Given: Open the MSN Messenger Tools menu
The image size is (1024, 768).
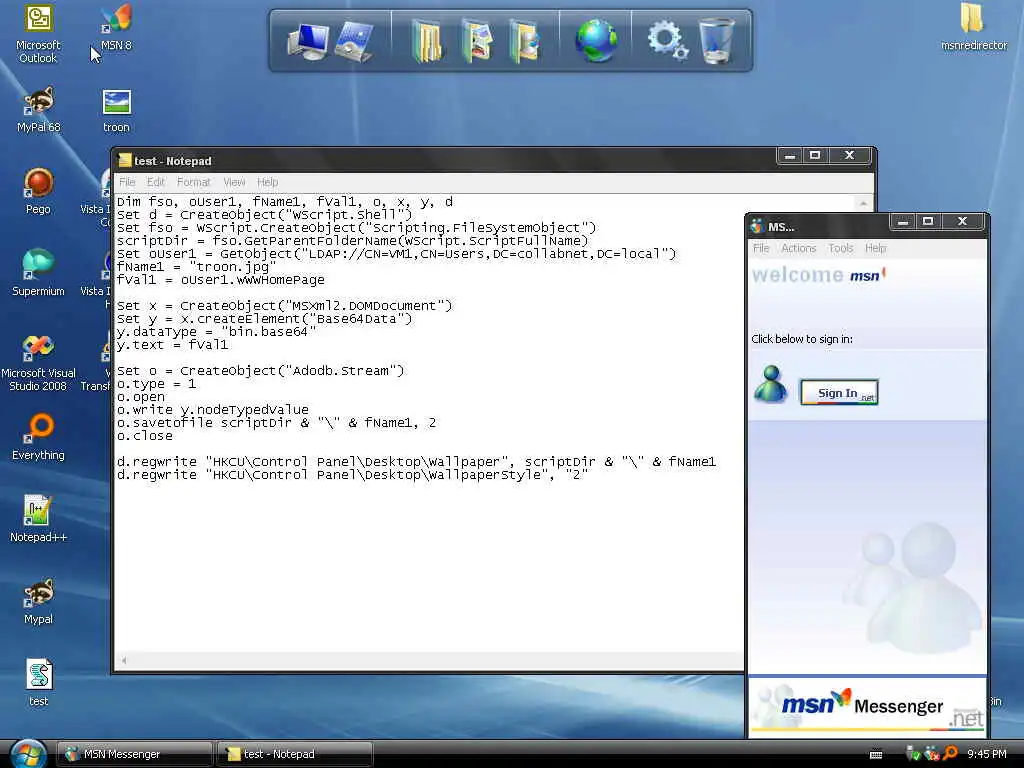Looking at the screenshot, I should 840,248.
